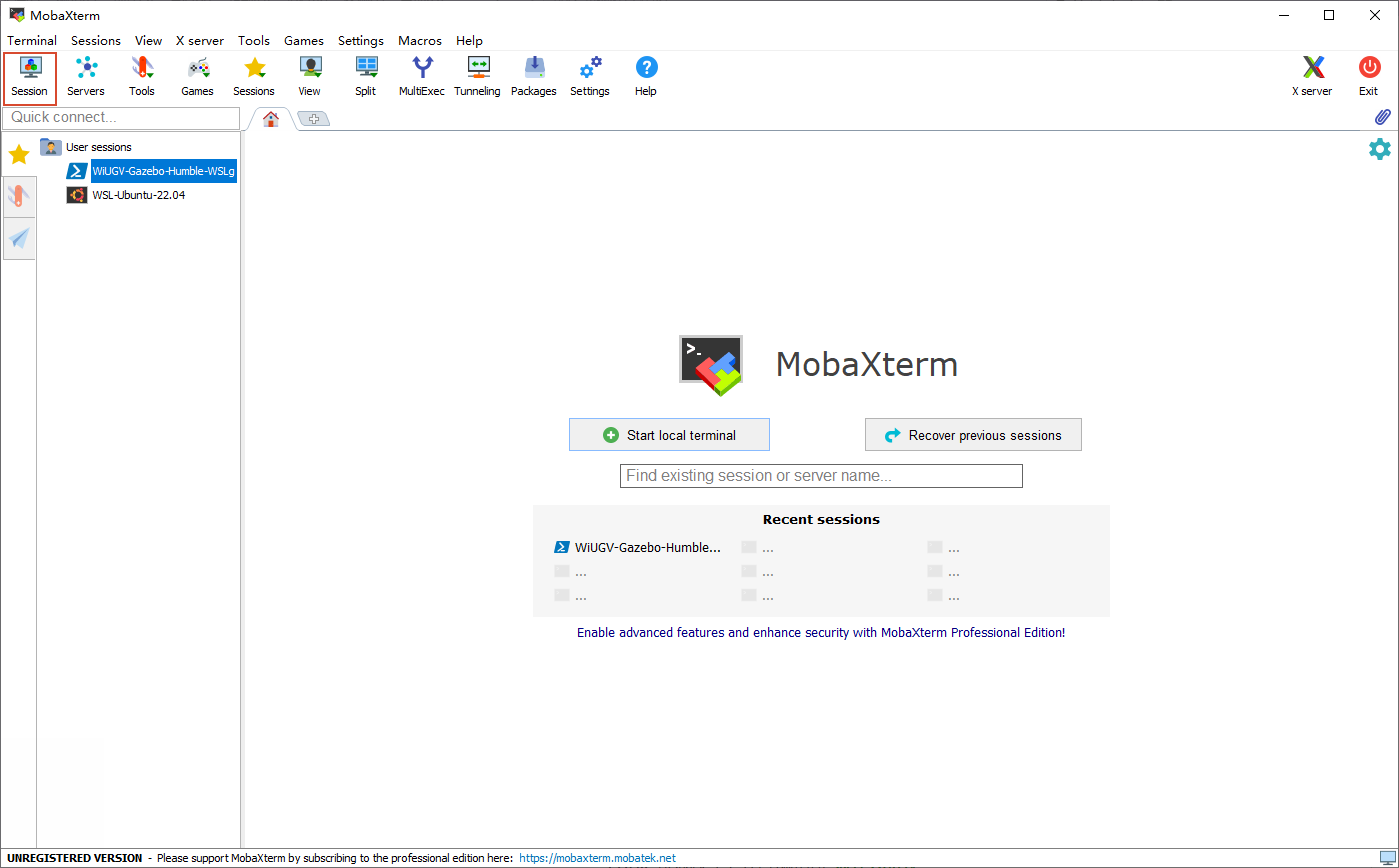The height and width of the screenshot is (868, 1399).
Task: Click Start local terminal button
Action: point(669,435)
